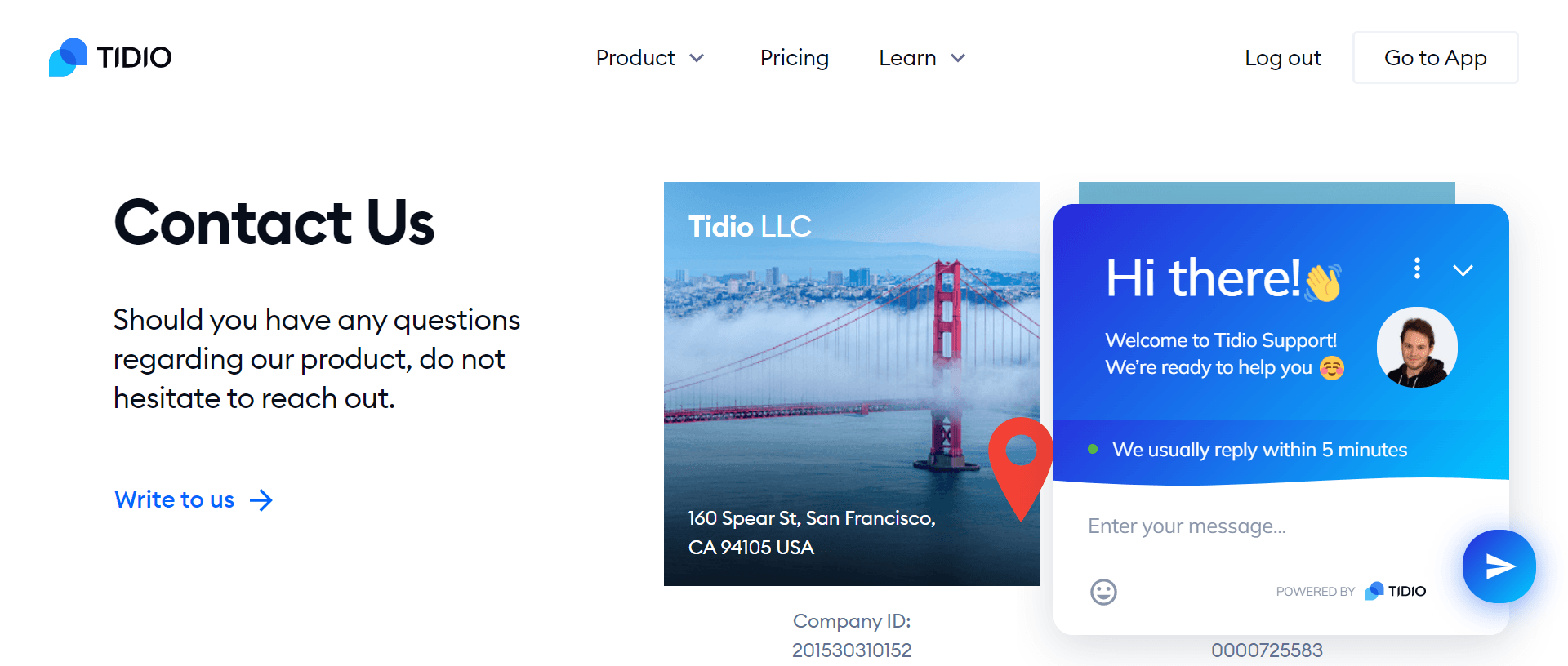Click the Tidio logo beside Powered By

click(1394, 591)
